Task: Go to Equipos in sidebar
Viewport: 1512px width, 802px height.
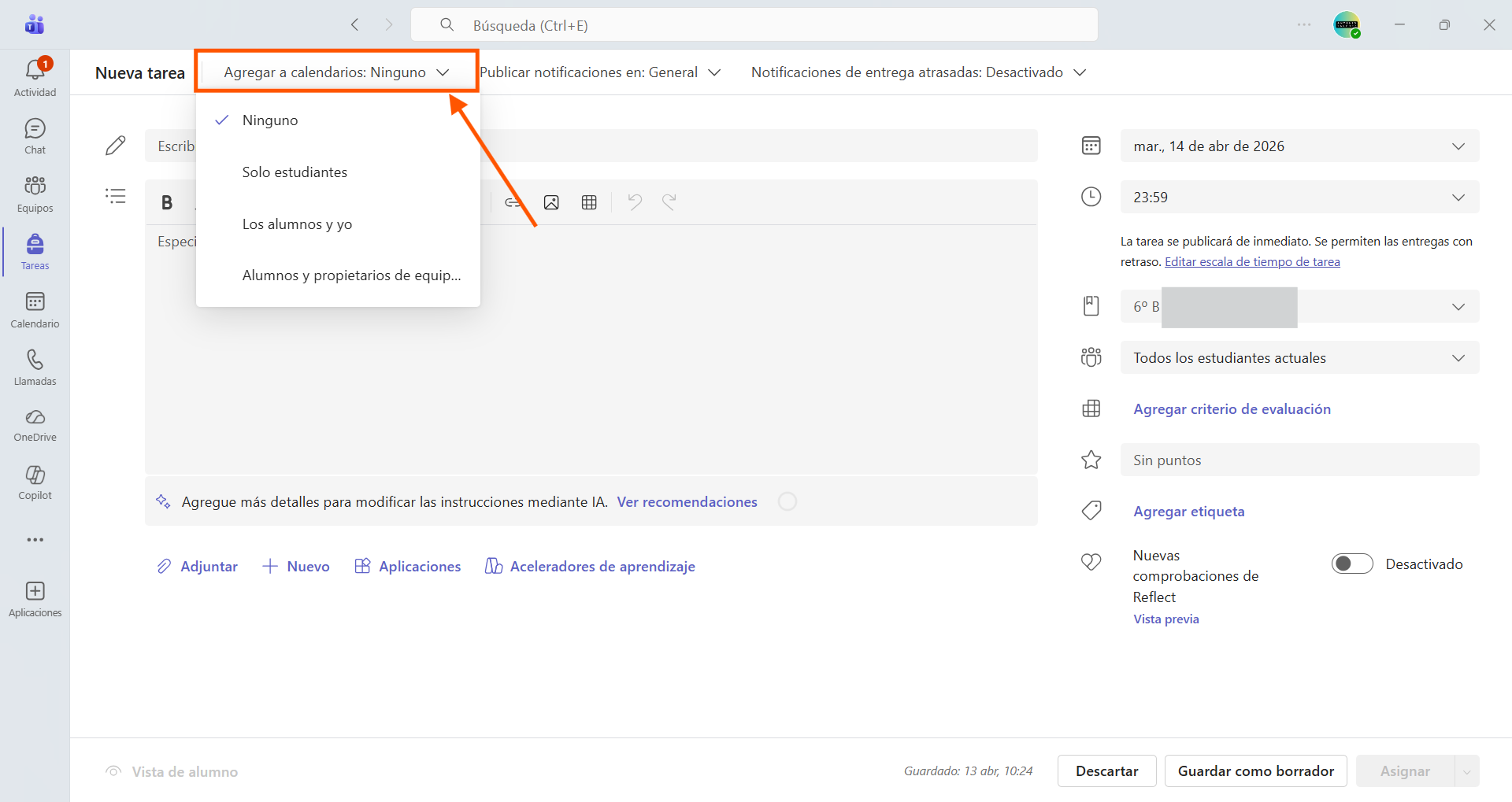Action: coord(35,194)
